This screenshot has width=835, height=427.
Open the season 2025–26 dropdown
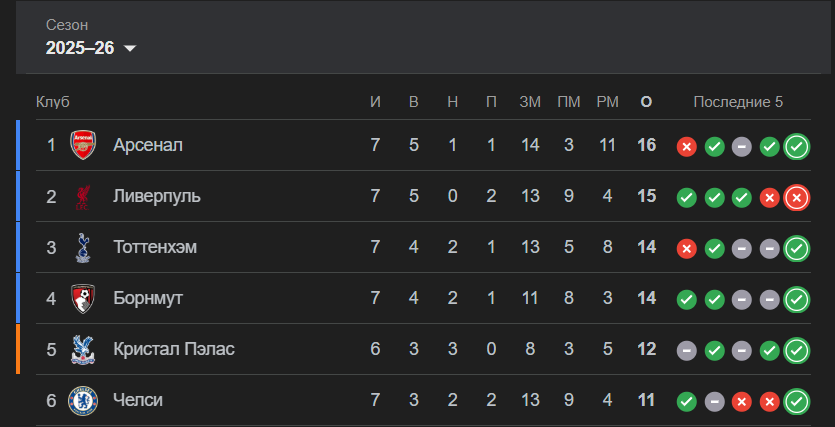point(91,48)
